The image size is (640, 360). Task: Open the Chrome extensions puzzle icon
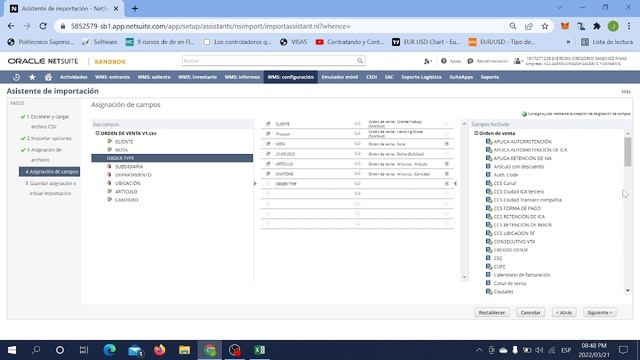point(597,26)
